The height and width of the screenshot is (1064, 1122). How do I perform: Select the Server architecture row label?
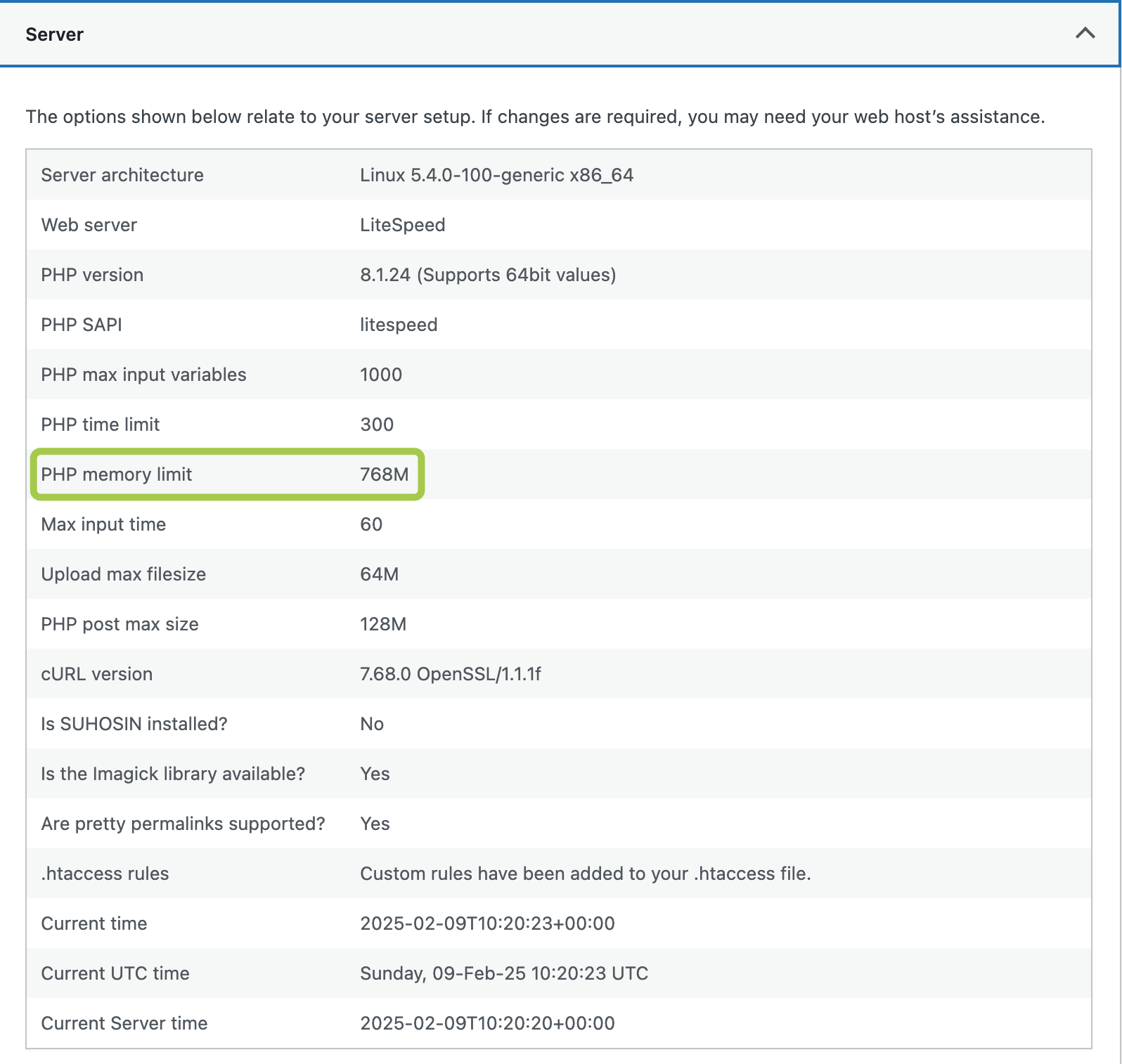point(122,175)
